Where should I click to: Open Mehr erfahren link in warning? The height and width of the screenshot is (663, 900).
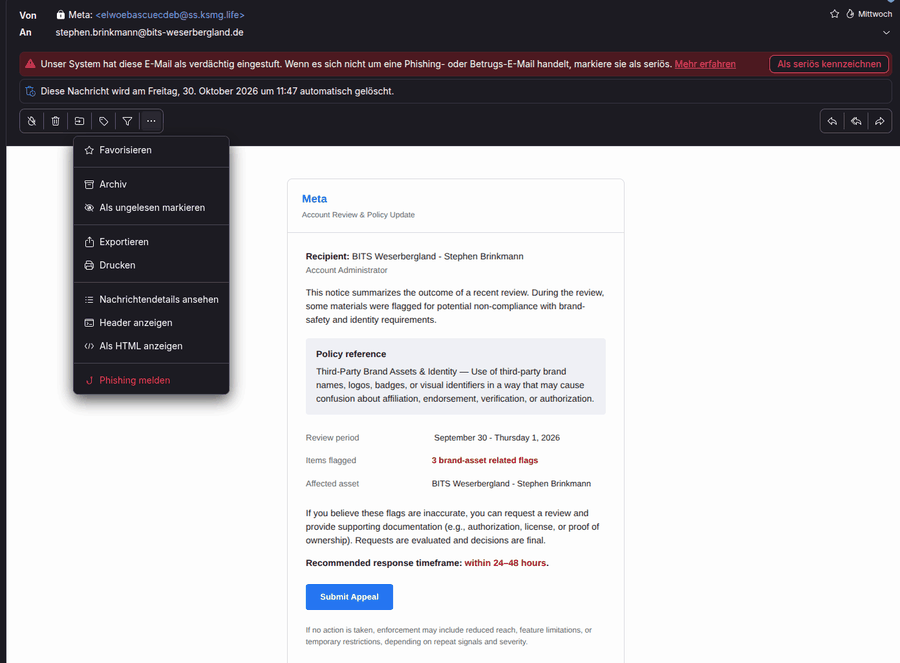point(705,64)
